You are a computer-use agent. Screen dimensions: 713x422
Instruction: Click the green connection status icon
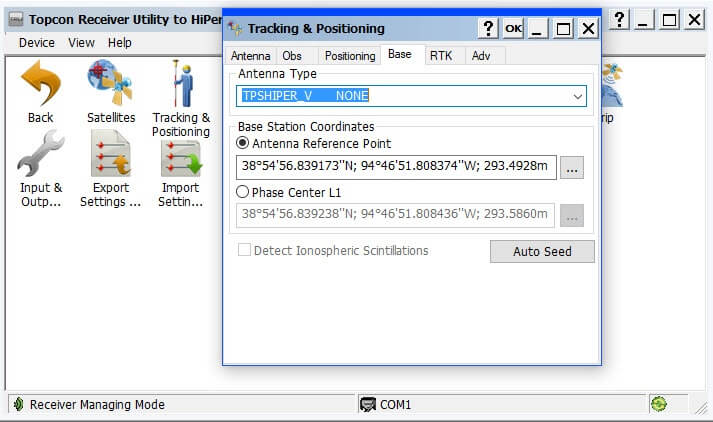click(658, 405)
